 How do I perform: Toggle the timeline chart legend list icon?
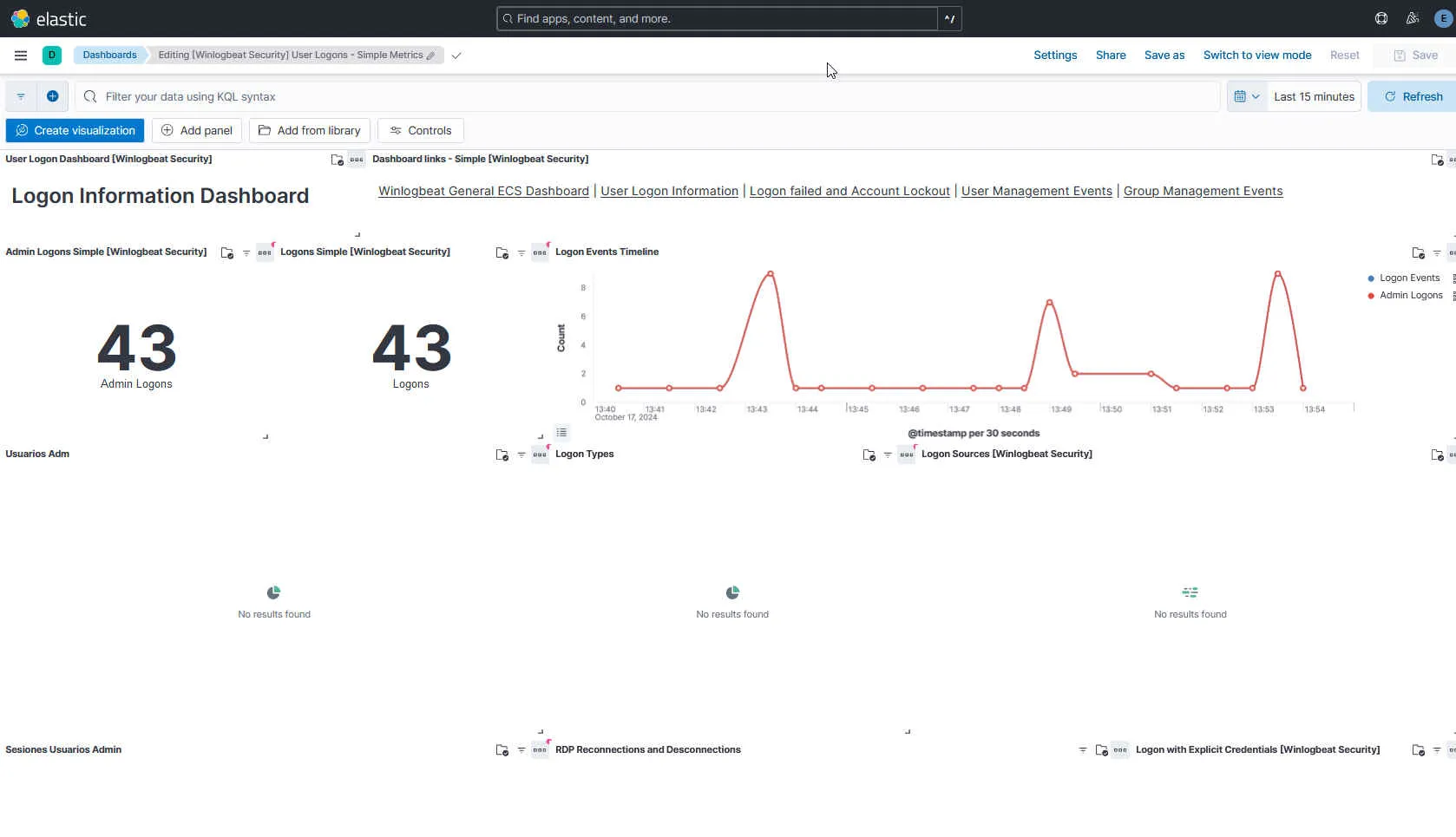coord(561,432)
